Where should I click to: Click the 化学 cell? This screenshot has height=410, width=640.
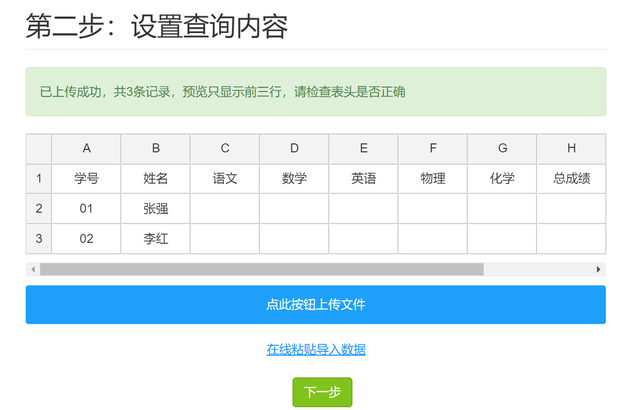coord(502,179)
